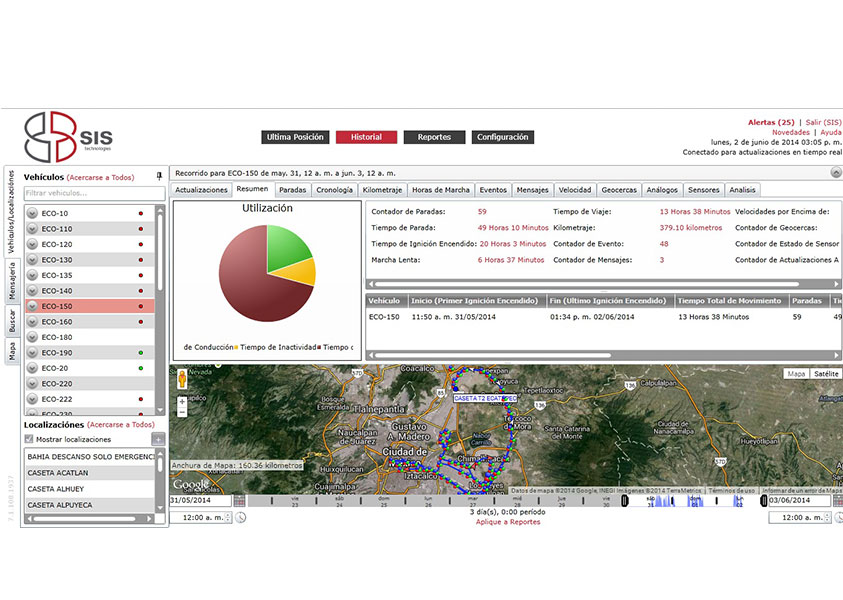Adjust the start time stepper arrows

(x=228, y=518)
